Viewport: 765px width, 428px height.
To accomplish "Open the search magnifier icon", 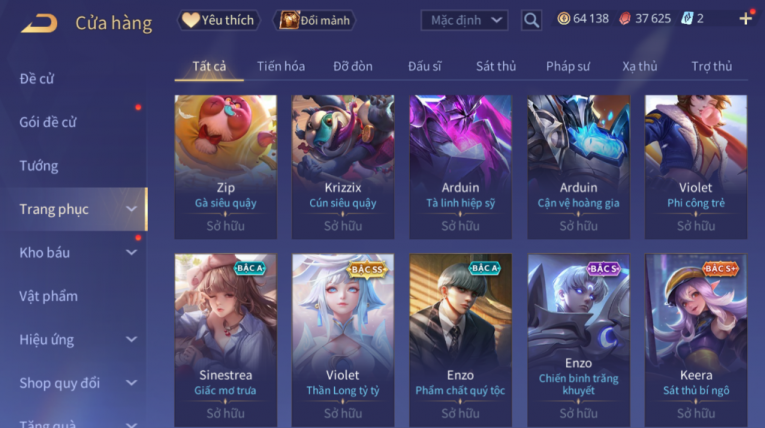I will point(531,20).
